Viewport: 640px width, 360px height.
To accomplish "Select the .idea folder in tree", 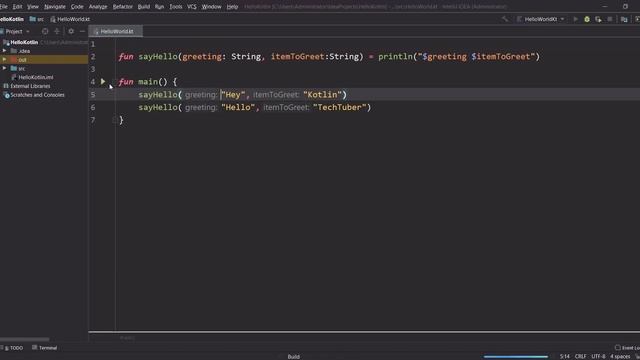I will pos(24,51).
